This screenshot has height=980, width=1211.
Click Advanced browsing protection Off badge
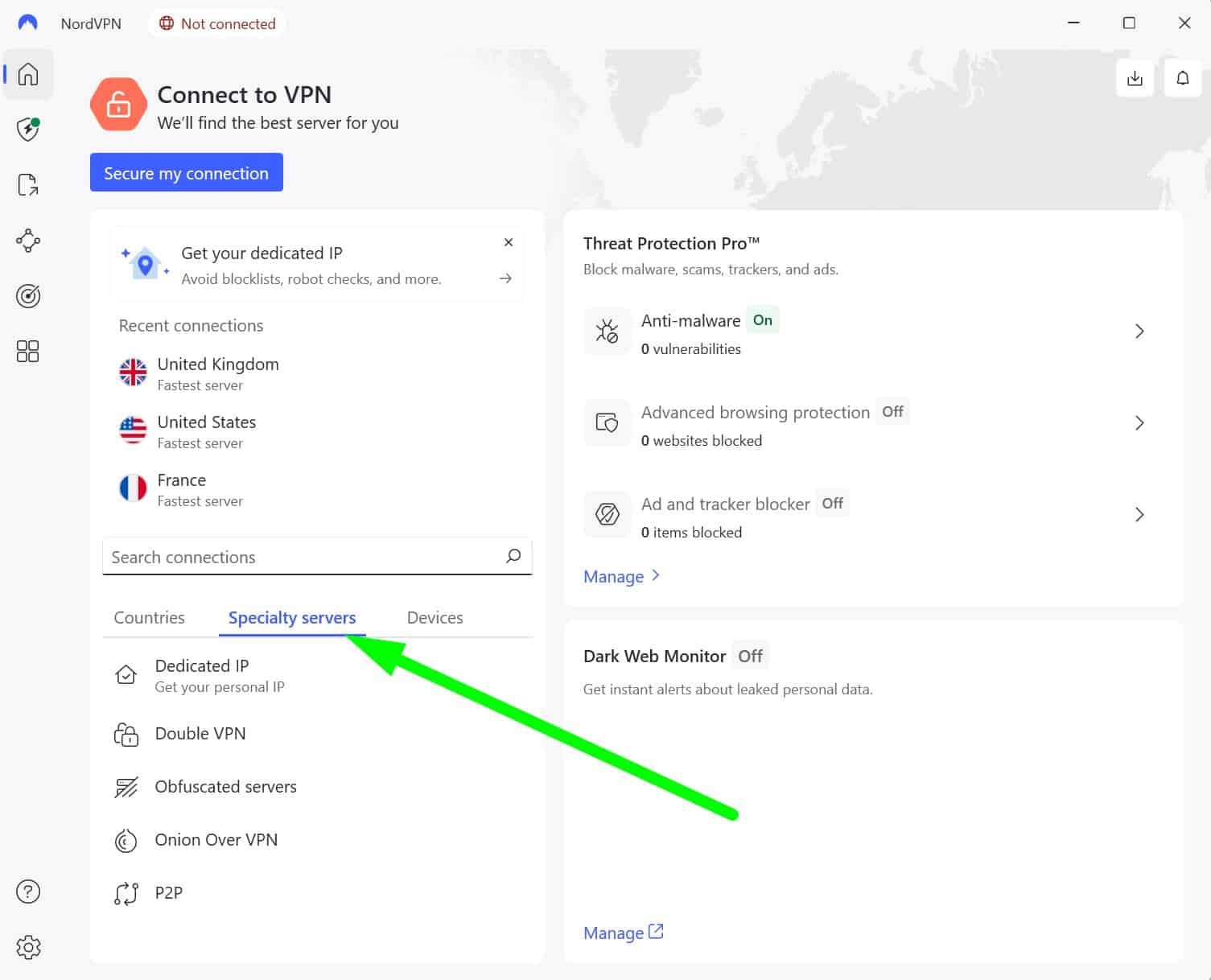click(x=893, y=412)
